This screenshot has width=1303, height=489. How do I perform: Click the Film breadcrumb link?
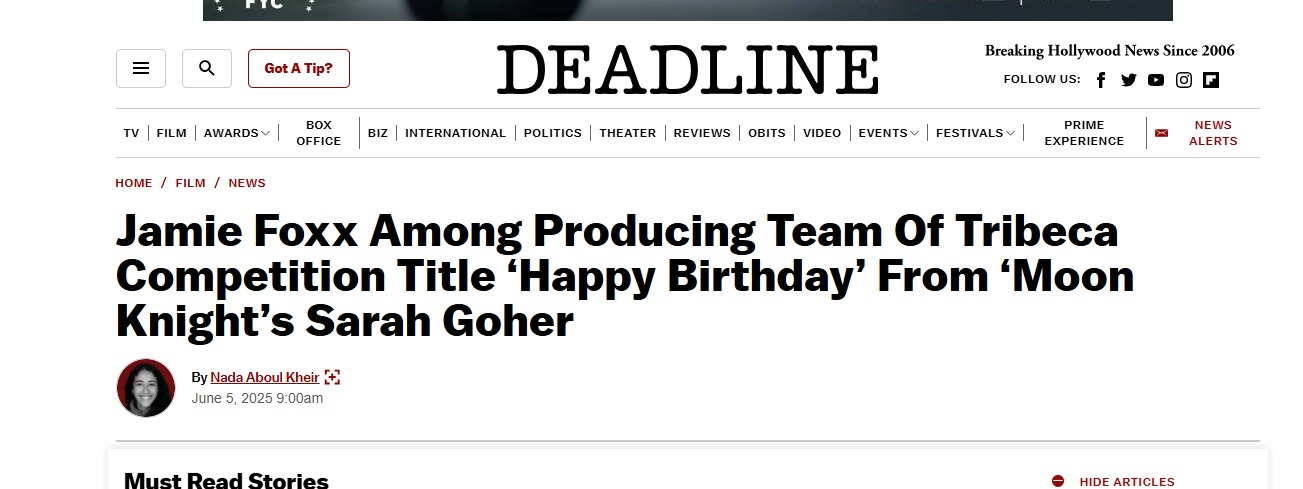pos(190,183)
